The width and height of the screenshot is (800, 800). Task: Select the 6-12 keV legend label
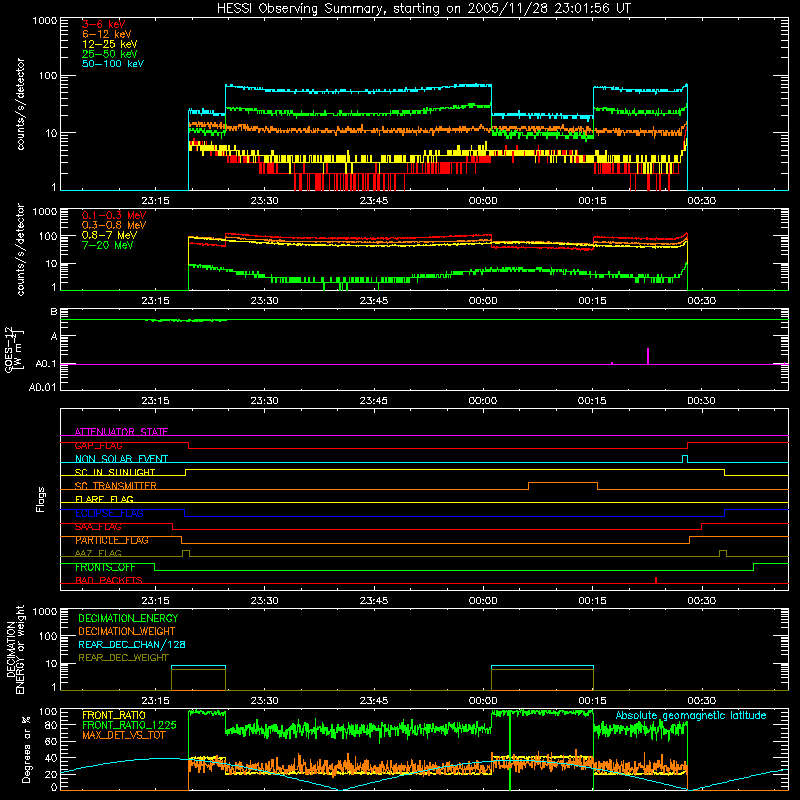click(107, 34)
